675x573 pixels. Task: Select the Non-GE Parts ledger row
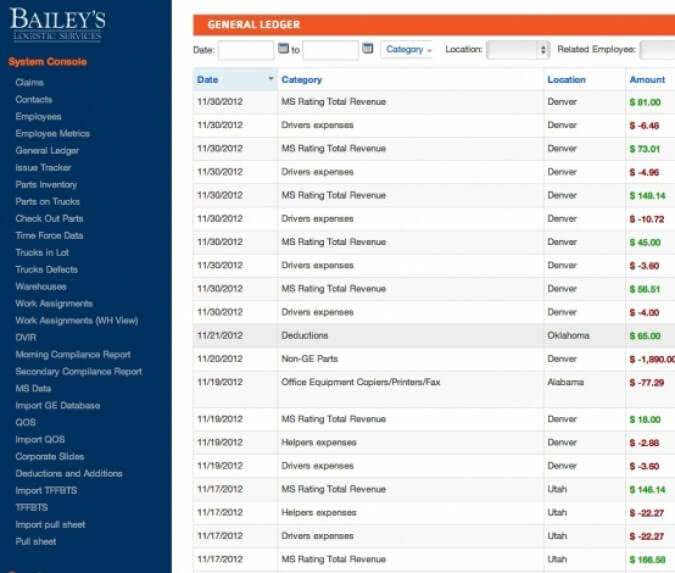(434, 359)
